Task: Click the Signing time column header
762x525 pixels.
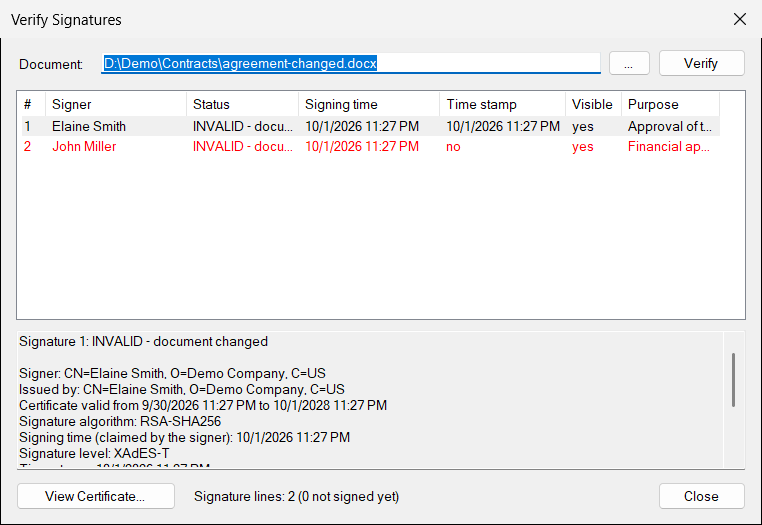Action: (369, 105)
